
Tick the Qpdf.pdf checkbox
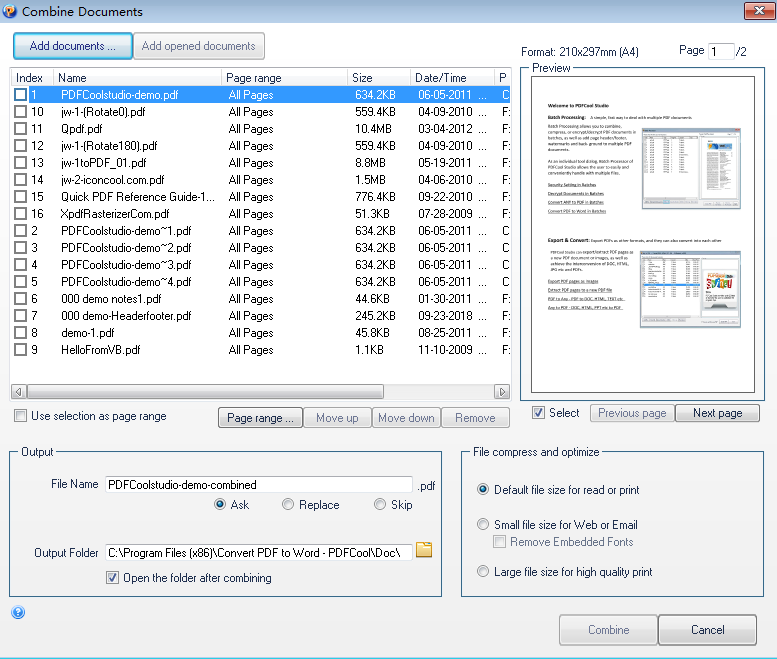20,129
